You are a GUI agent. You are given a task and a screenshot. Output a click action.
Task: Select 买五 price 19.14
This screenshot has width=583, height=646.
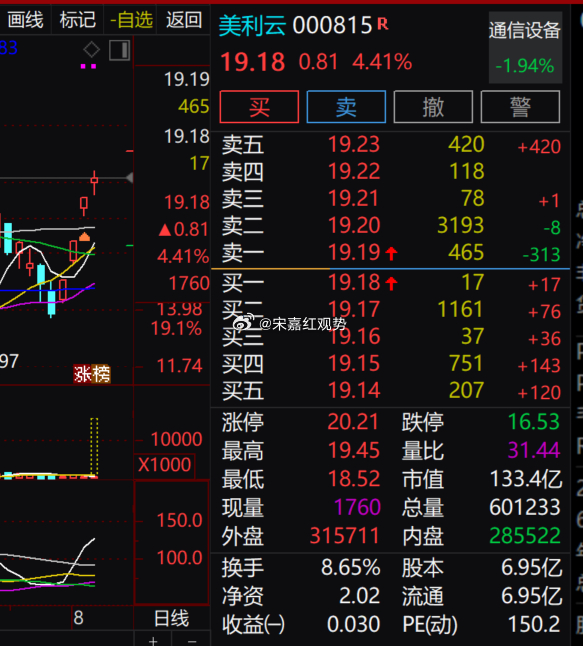[x=354, y=390]
